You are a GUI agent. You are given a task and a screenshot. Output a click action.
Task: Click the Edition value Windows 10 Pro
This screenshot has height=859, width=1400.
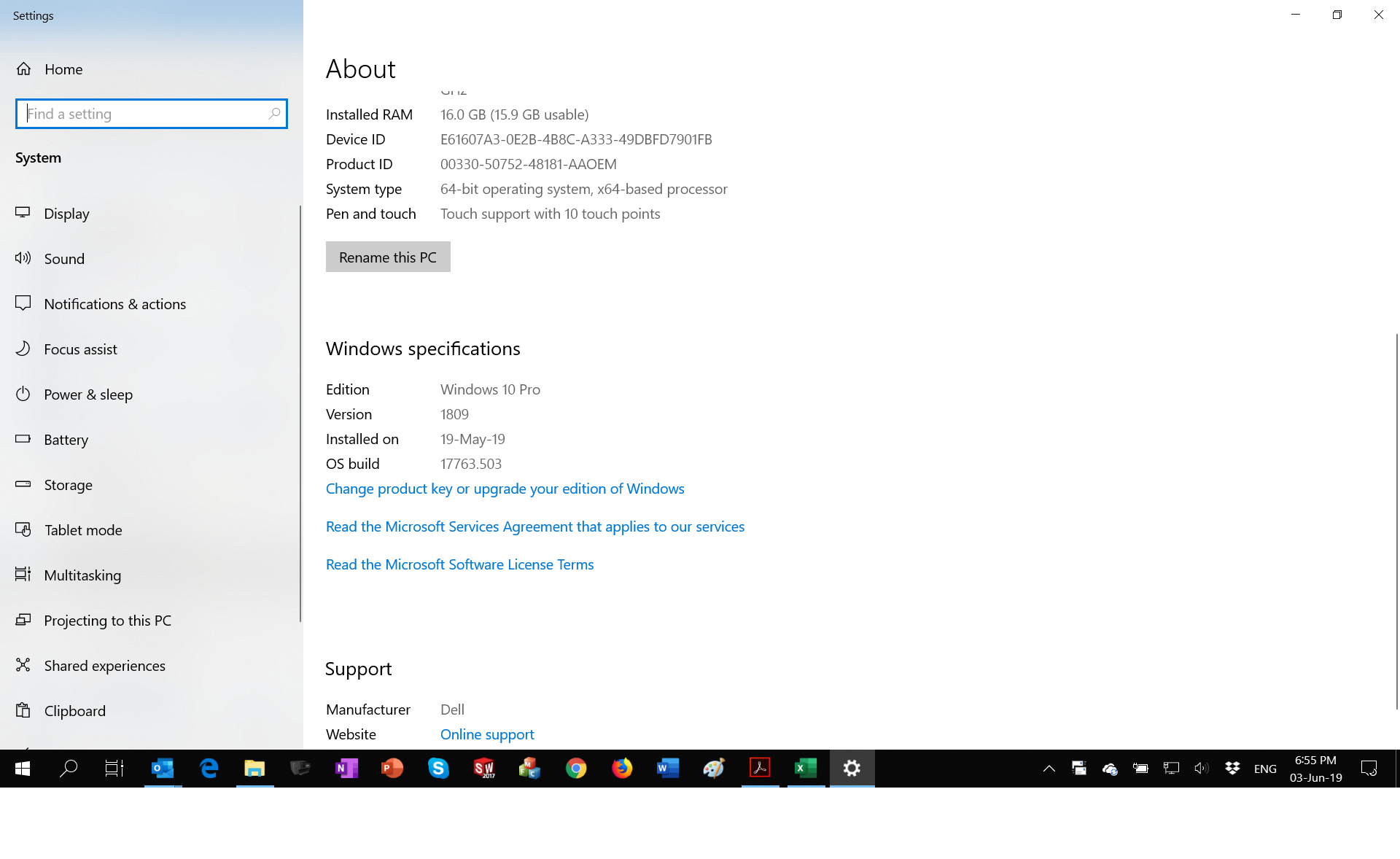(x=490, y=389)
